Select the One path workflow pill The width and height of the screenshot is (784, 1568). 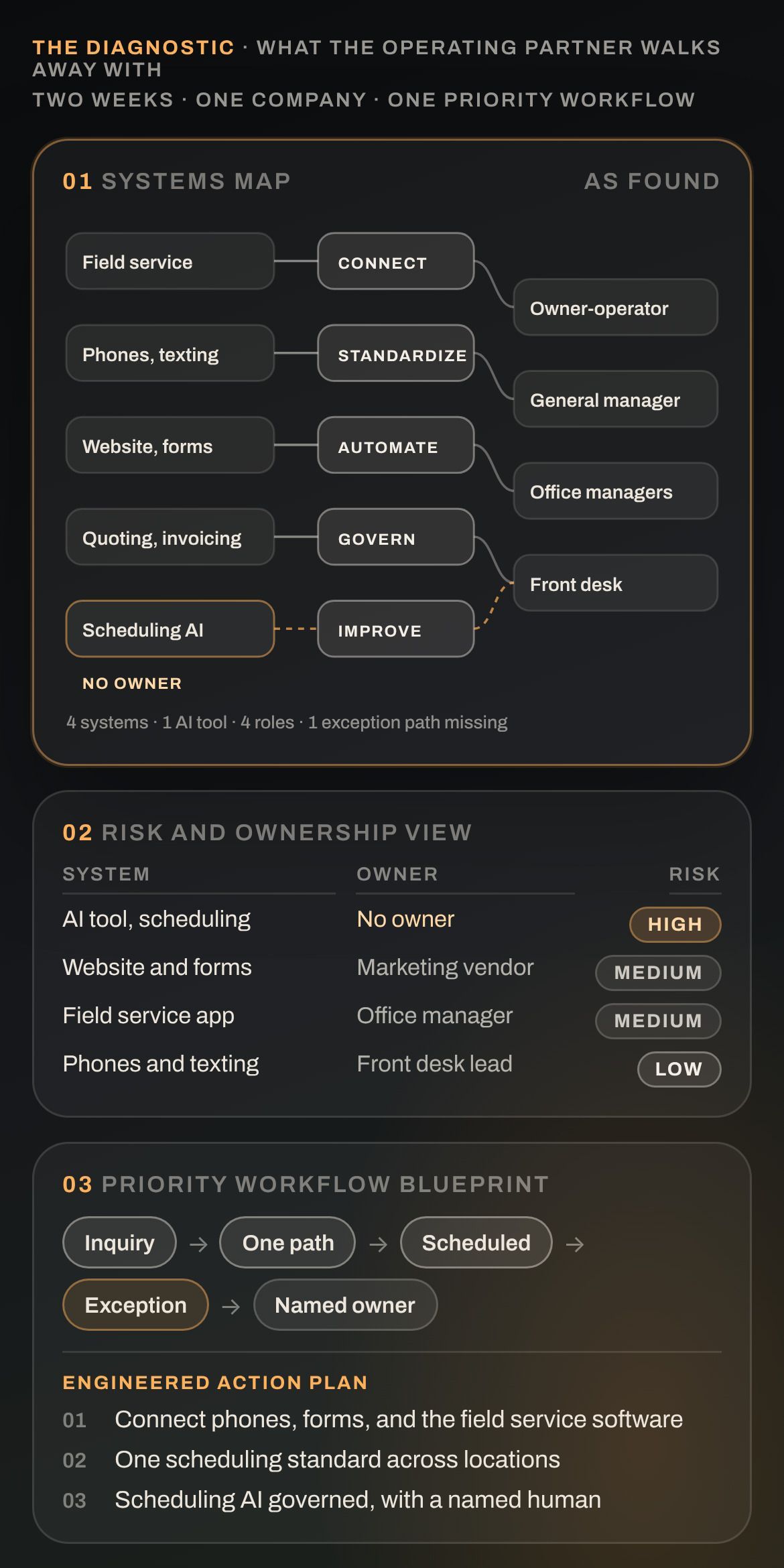(287, 1242)
